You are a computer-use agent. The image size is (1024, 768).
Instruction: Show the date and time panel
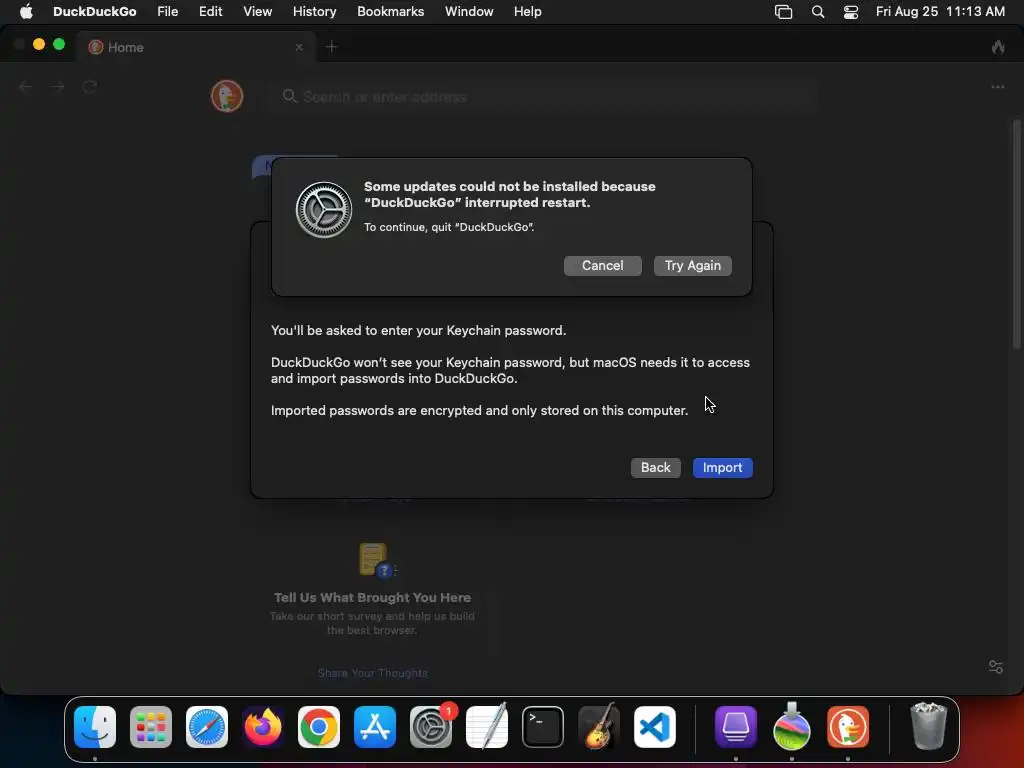click(940, 12)
